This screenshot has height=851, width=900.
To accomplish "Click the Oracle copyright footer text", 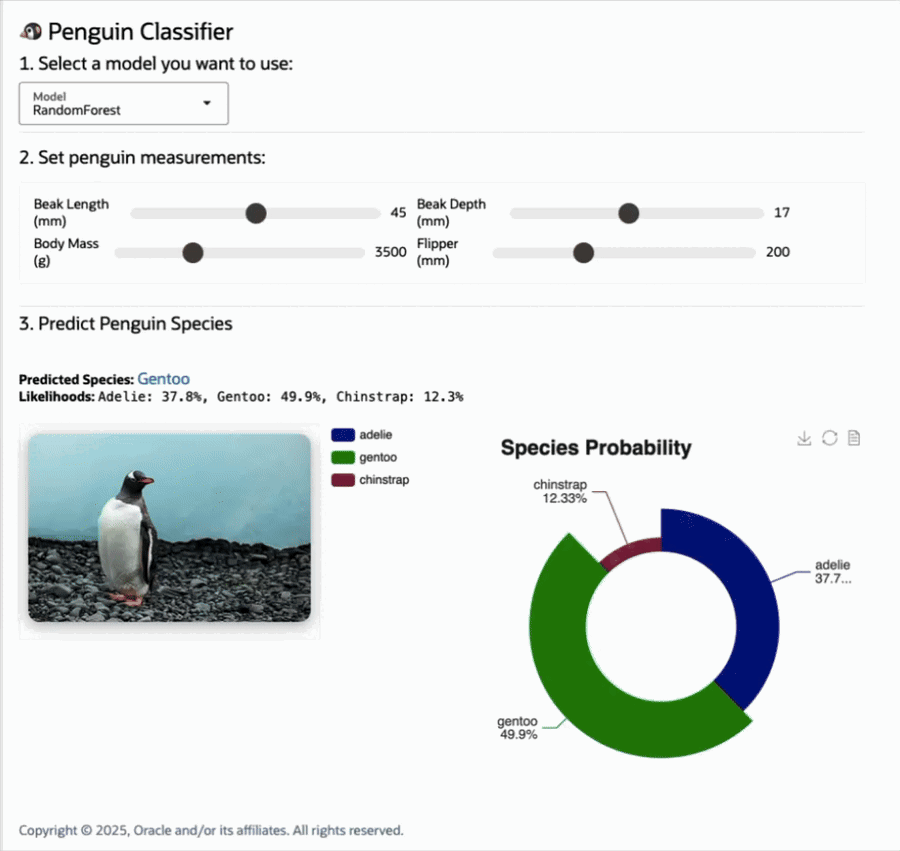I will [x=211, y=830].
